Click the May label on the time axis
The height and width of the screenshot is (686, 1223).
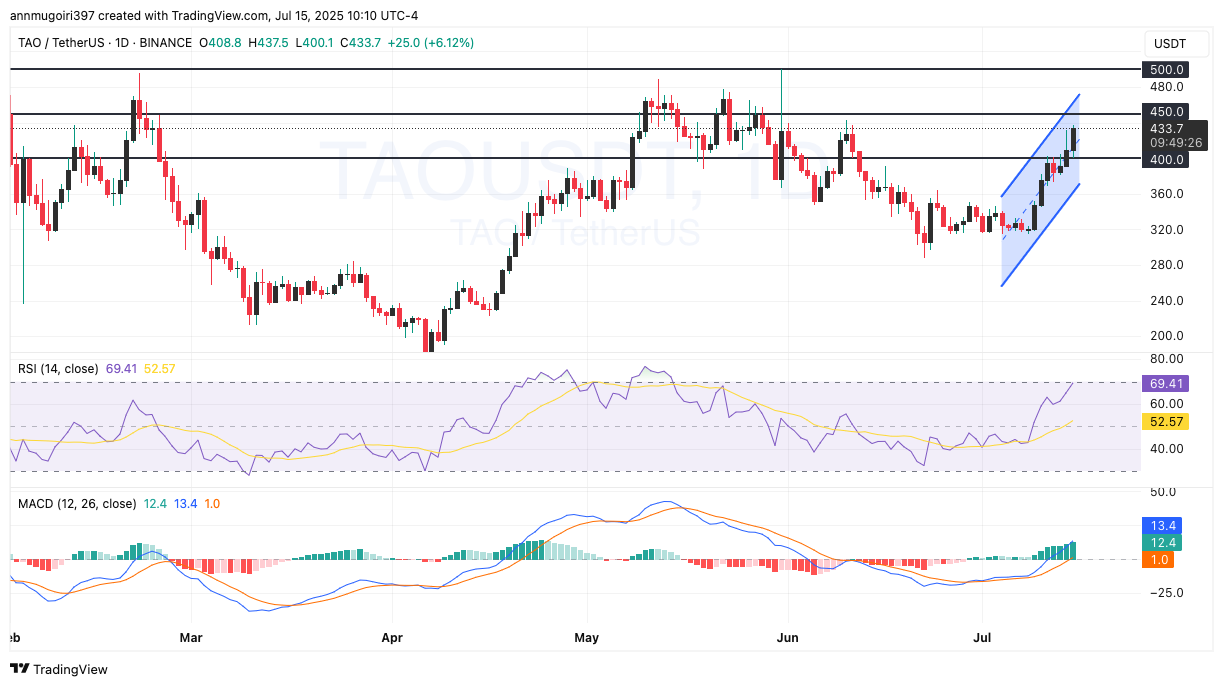[x=587, y=636]
